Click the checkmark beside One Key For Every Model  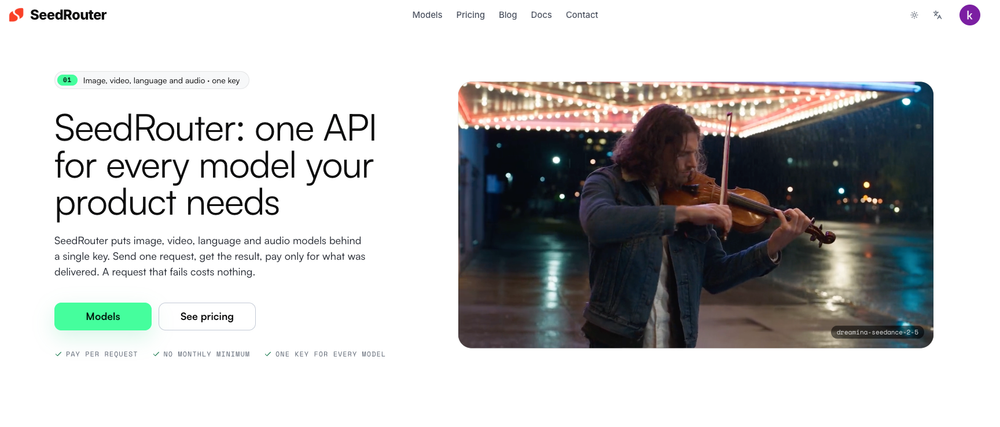click(268, 354)
